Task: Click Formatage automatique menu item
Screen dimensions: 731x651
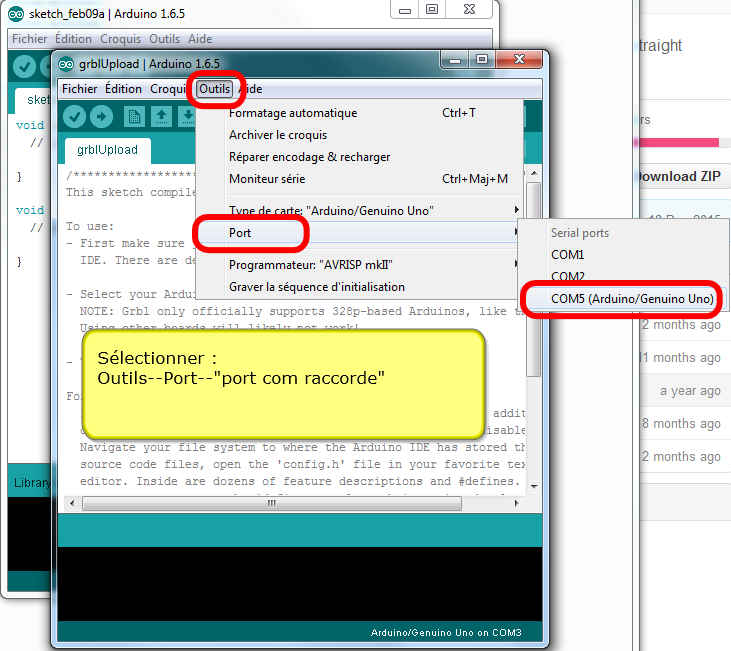Action: click(x=292, y=113)
